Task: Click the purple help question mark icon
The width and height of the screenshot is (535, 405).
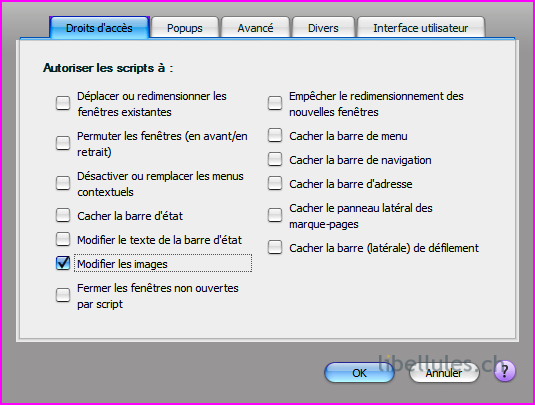Action: tap(505, 371)
